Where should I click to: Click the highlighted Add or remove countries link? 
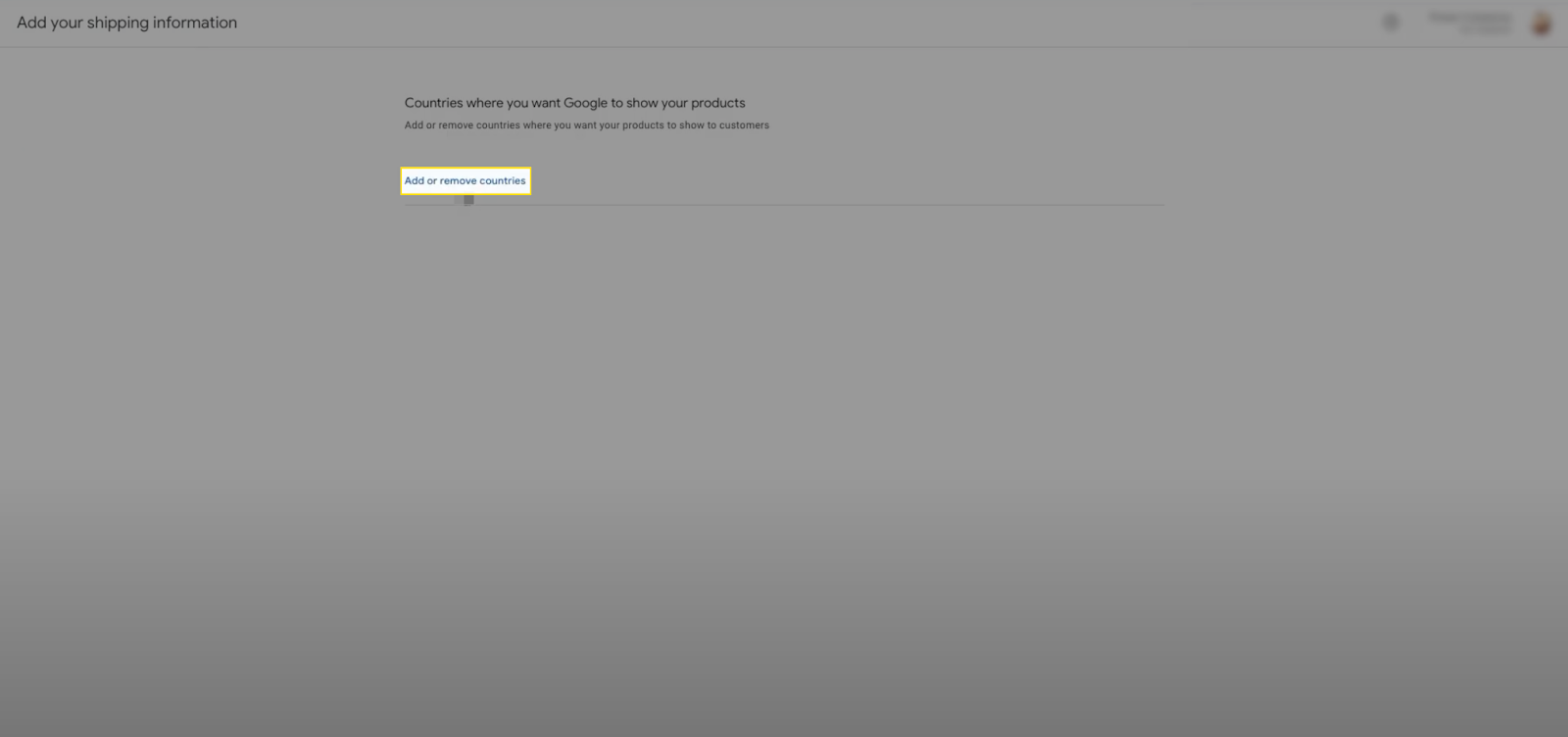(x=465, y=180)
